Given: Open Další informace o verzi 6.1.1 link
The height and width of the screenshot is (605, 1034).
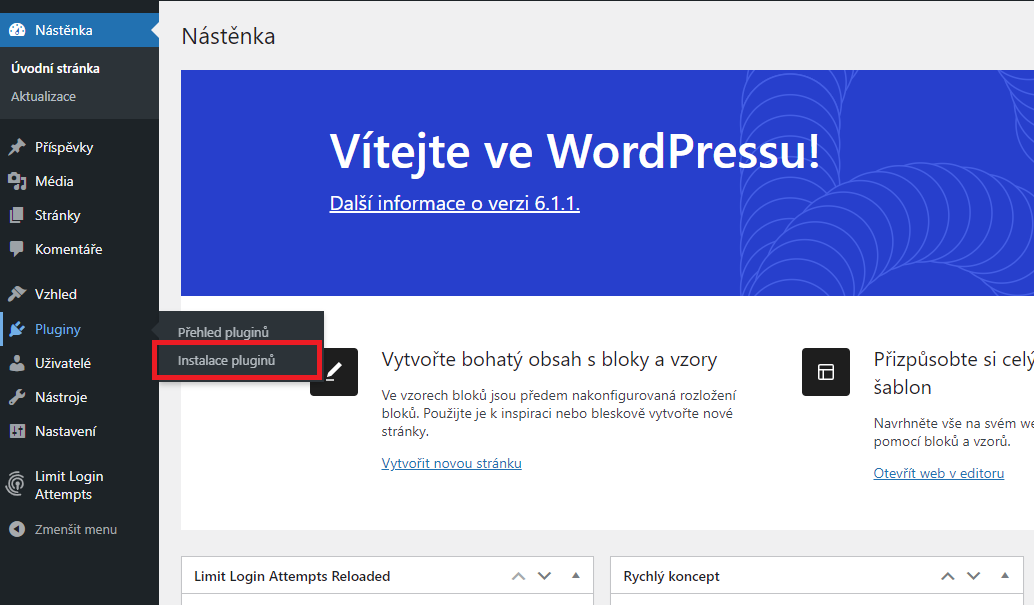Looking at the screenshot, I should click(x=454, y=203).
